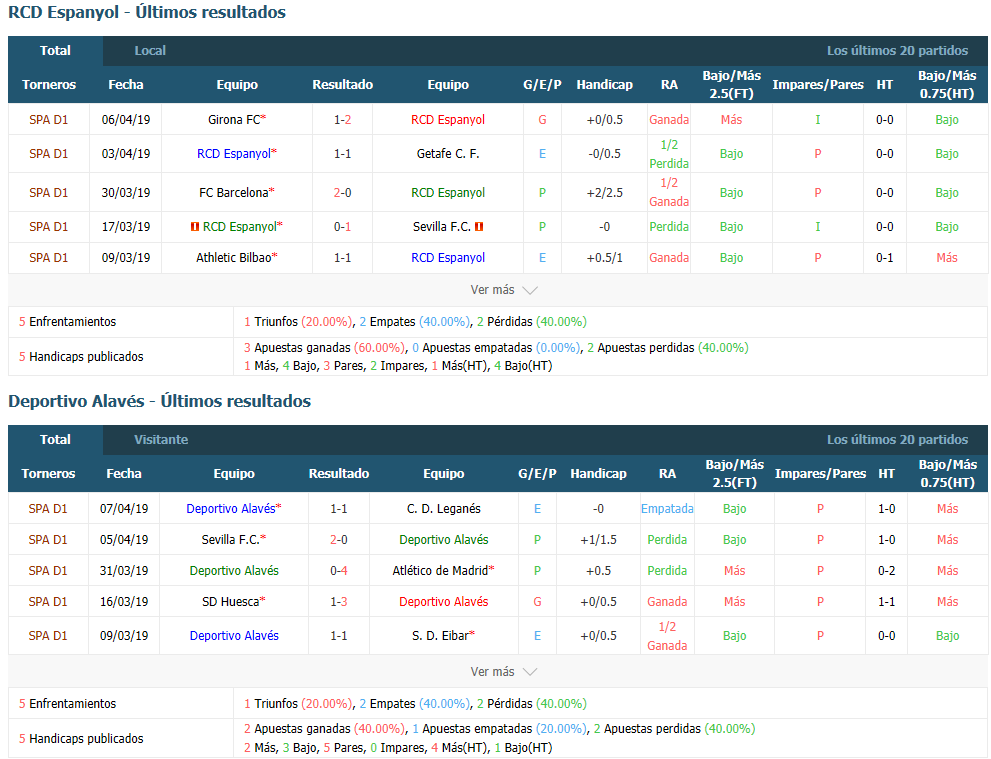This screenshot has height=759, width=991.
Task: Open the Getafe C. F. team link
Action: pos(448,154)
